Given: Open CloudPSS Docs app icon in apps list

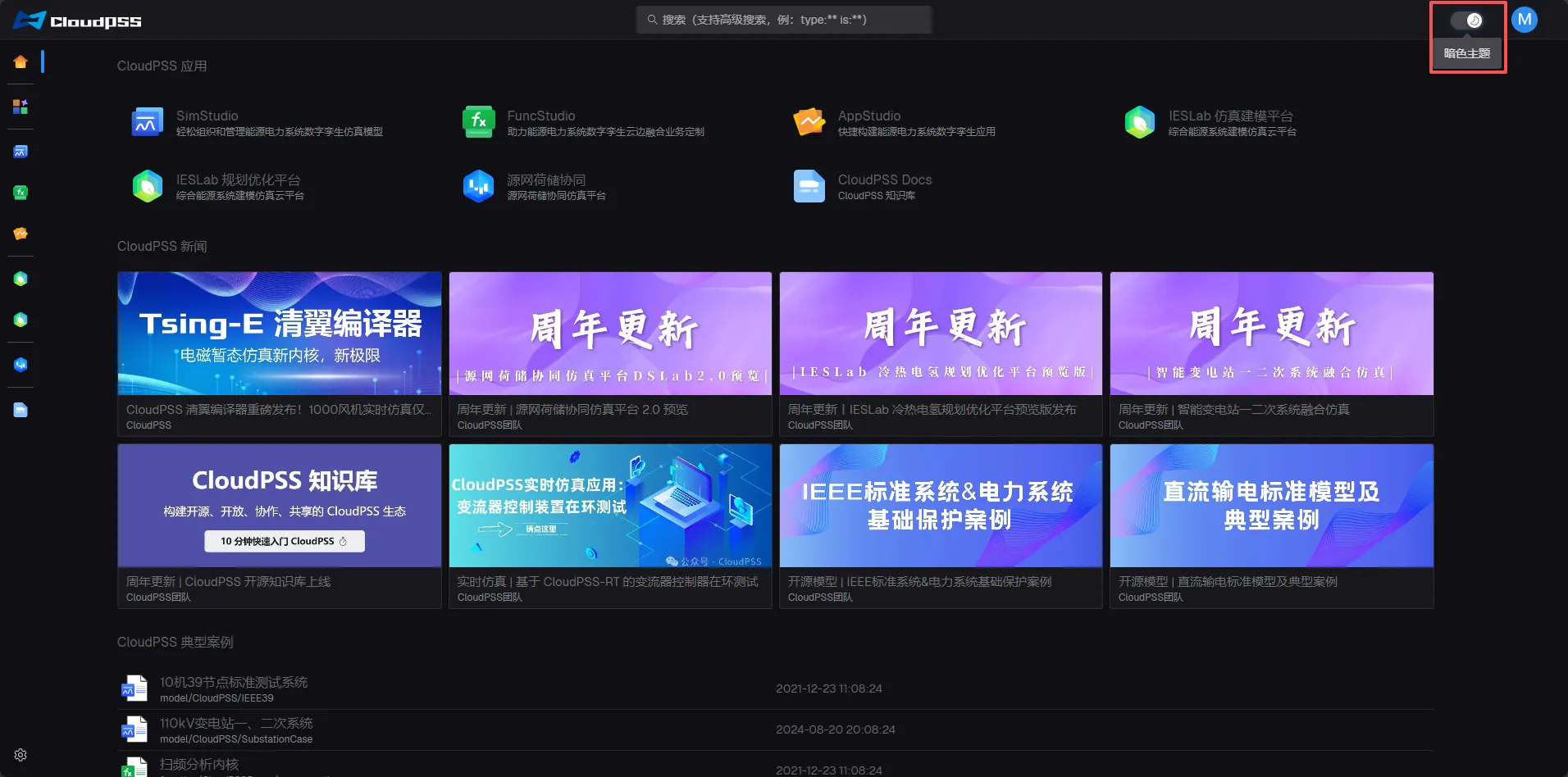Looking at the screenshot, I should [x=809, y=186].
